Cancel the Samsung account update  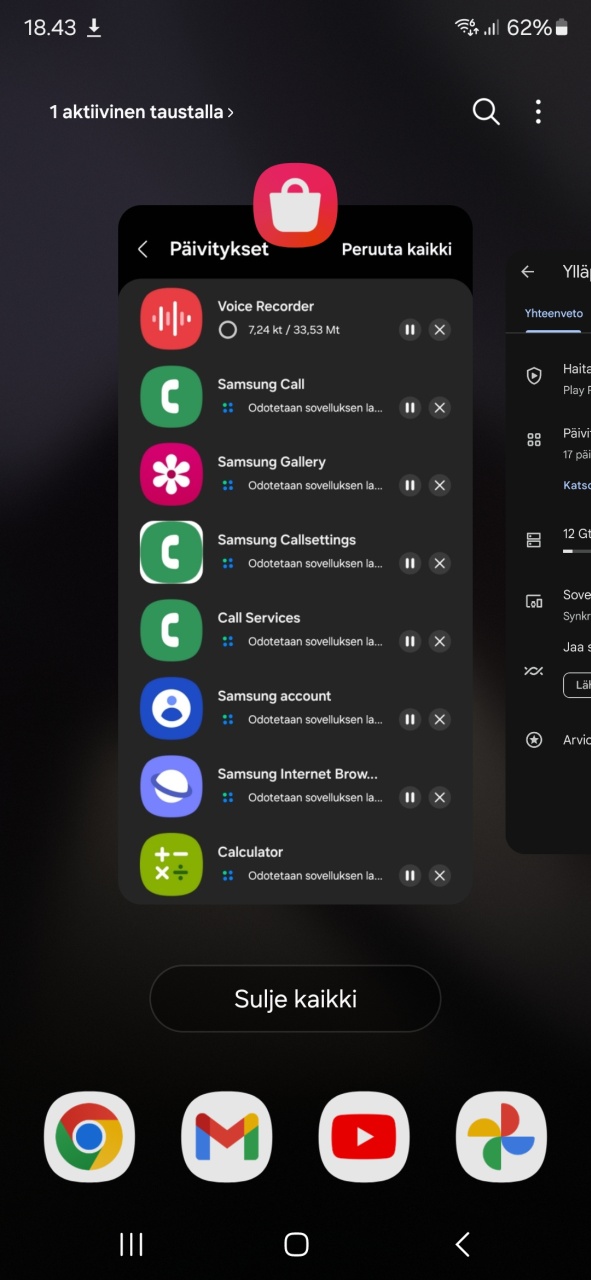pyautogui.click(x=439, y=719)
